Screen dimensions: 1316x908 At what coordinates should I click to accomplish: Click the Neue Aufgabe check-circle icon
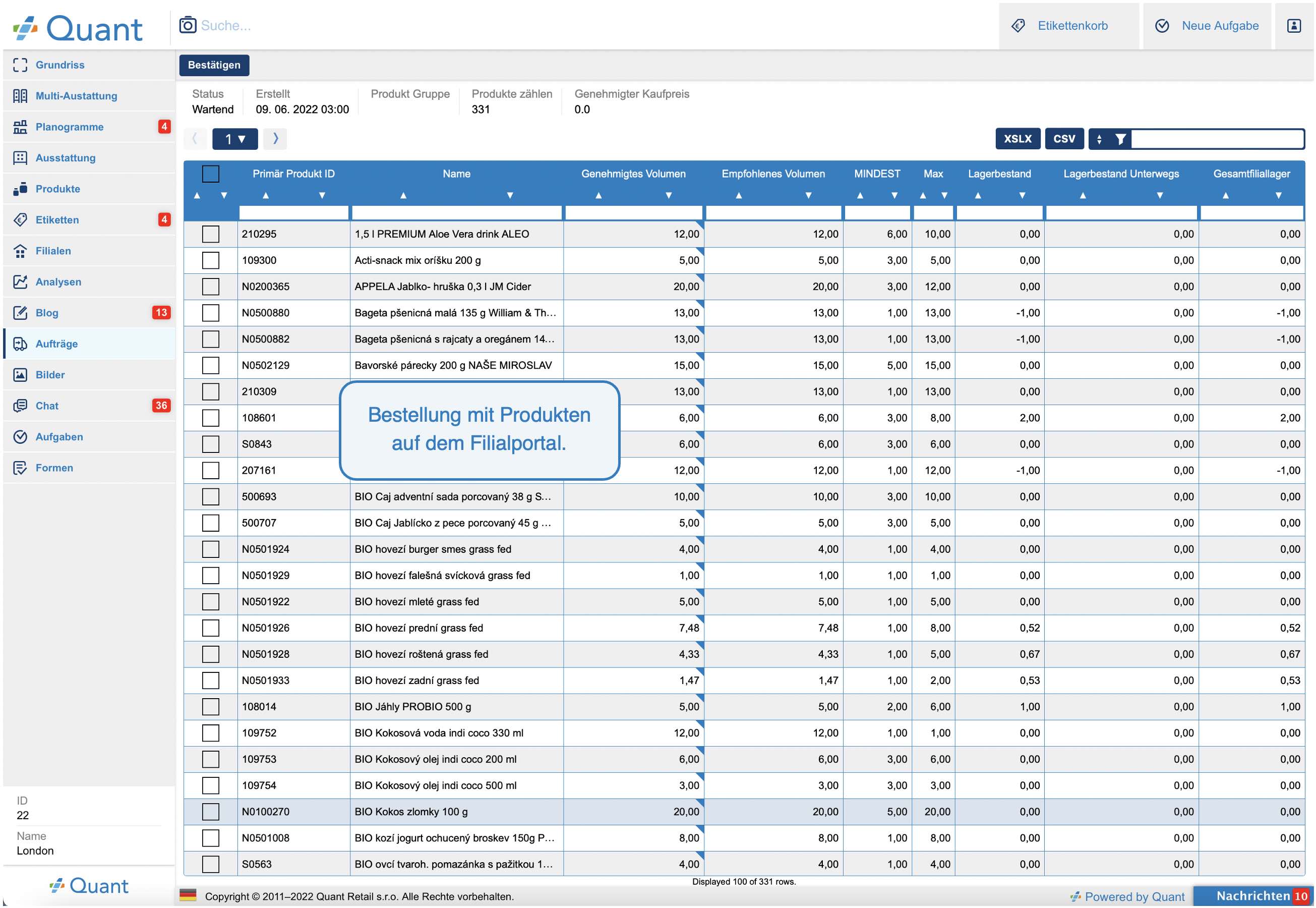[x=1162, y=26]
